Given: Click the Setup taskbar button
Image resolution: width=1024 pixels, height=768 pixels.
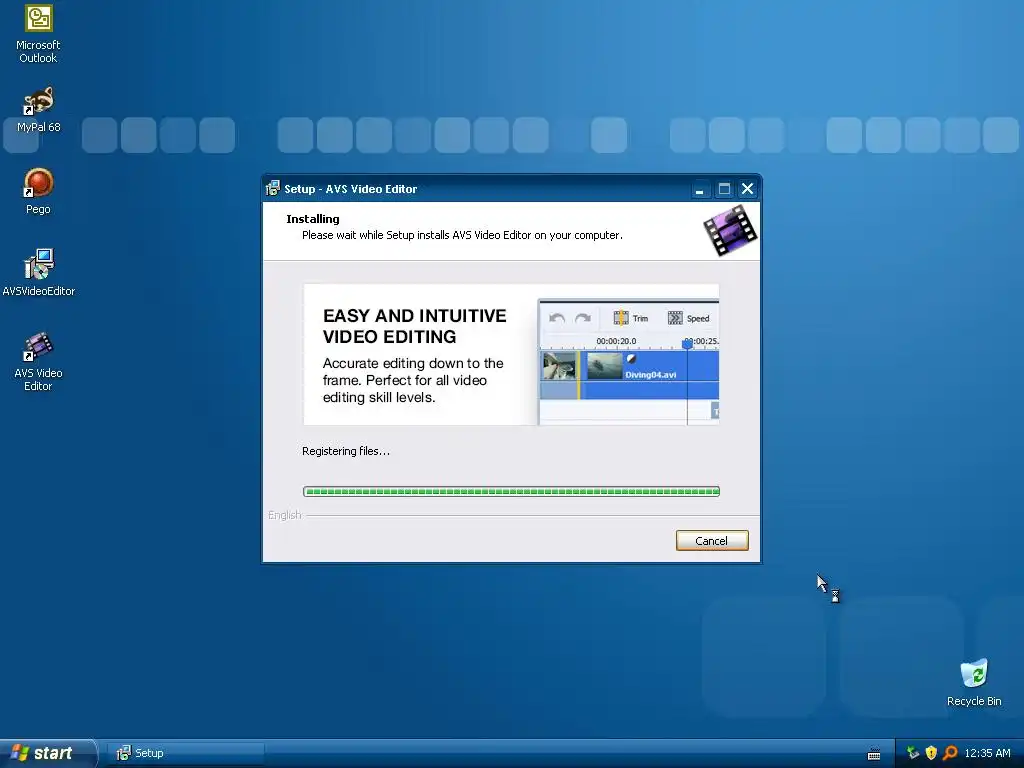Looking at the screenshot, I should tap(186, 753).
